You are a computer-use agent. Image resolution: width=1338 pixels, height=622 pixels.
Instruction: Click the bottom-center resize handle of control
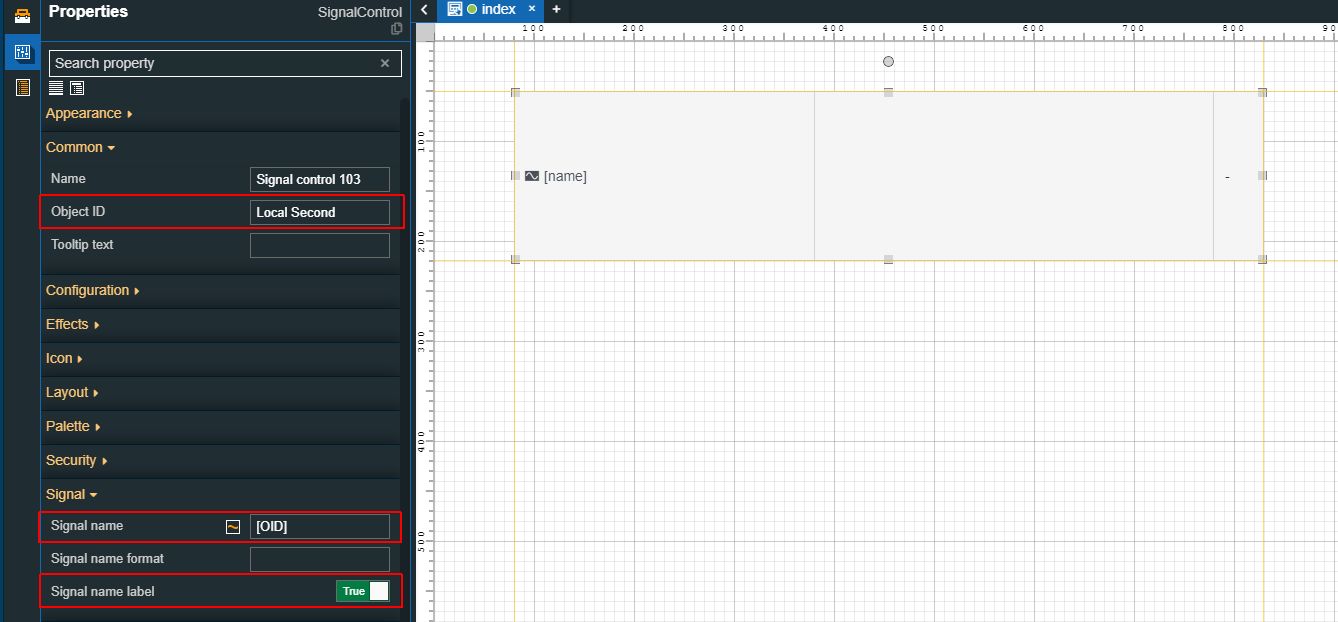tap(888, 260)
